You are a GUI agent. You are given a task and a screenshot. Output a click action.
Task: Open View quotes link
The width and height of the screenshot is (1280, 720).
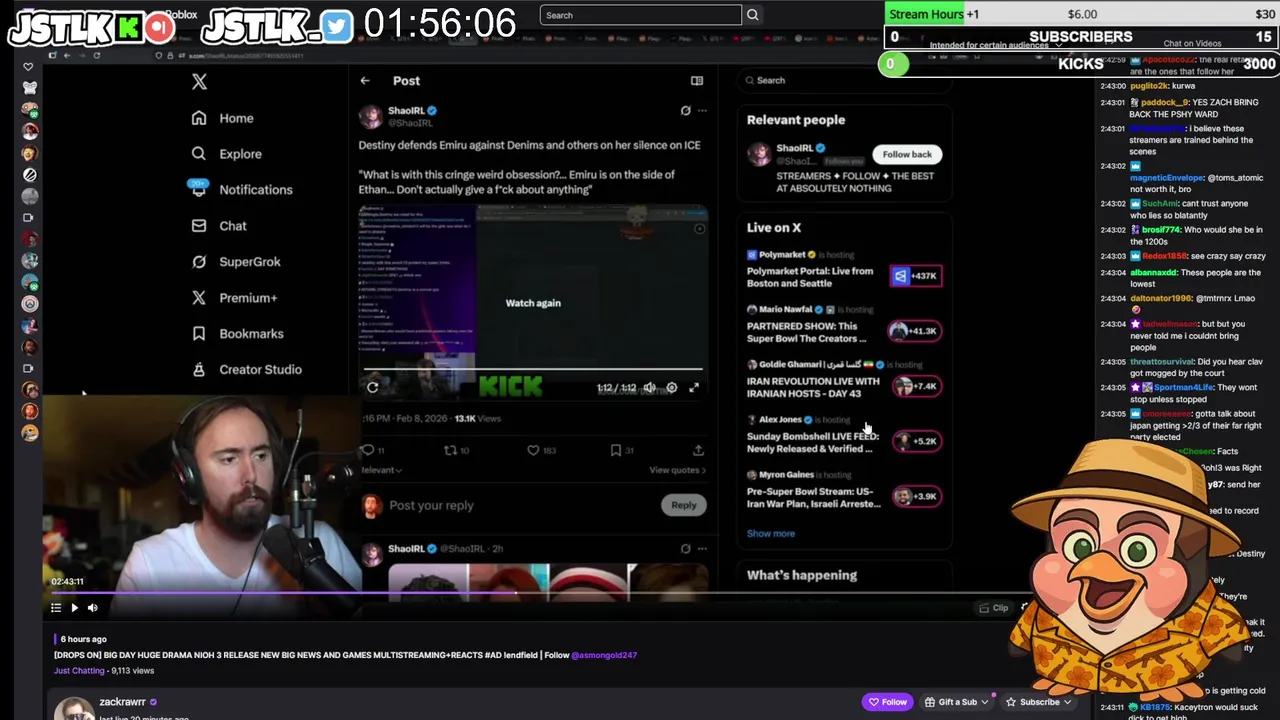677,470
